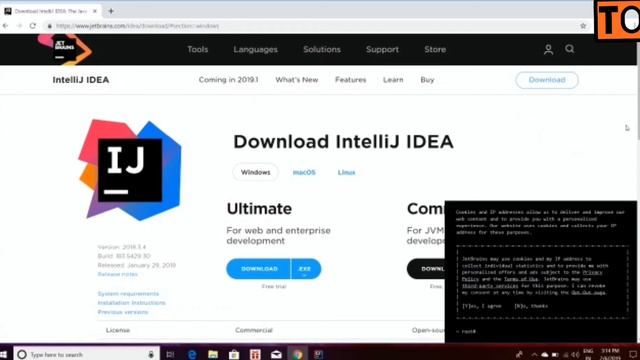The image size is (640, 360).
Task: Reload the page with the refresh icon
Action: (33, 26)
